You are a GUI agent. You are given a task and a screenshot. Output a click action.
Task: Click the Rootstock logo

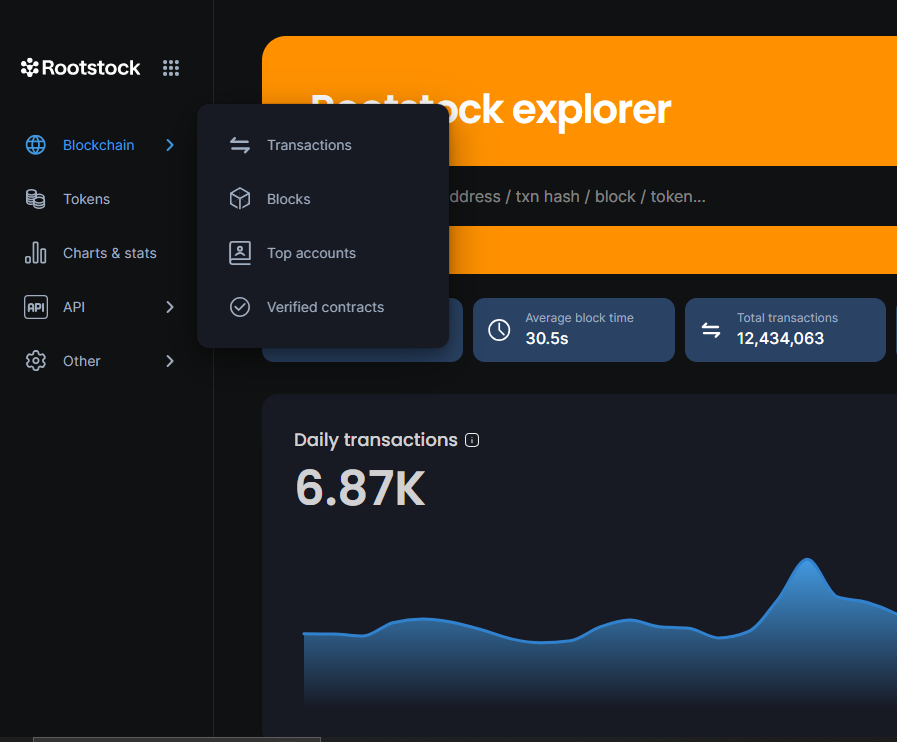pos(81,68)
